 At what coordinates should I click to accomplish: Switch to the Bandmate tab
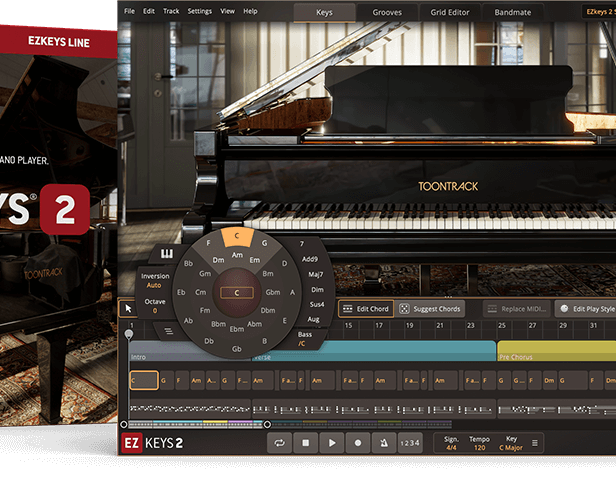click(513, 13)
